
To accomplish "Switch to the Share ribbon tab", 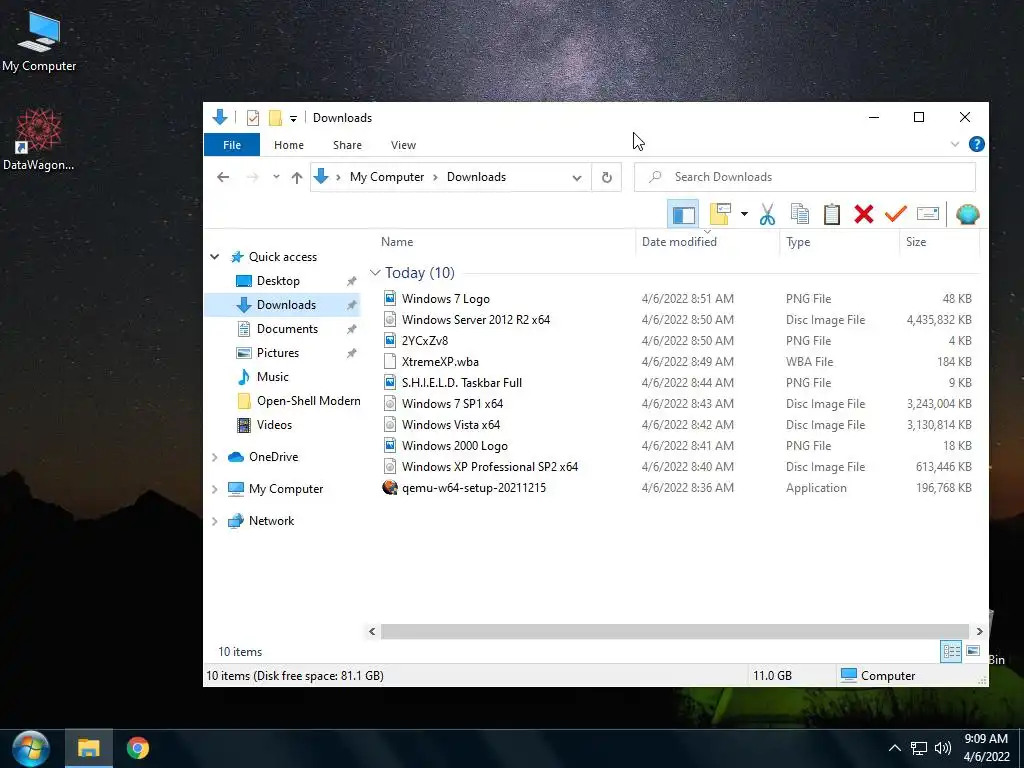I will click(347, 145).
